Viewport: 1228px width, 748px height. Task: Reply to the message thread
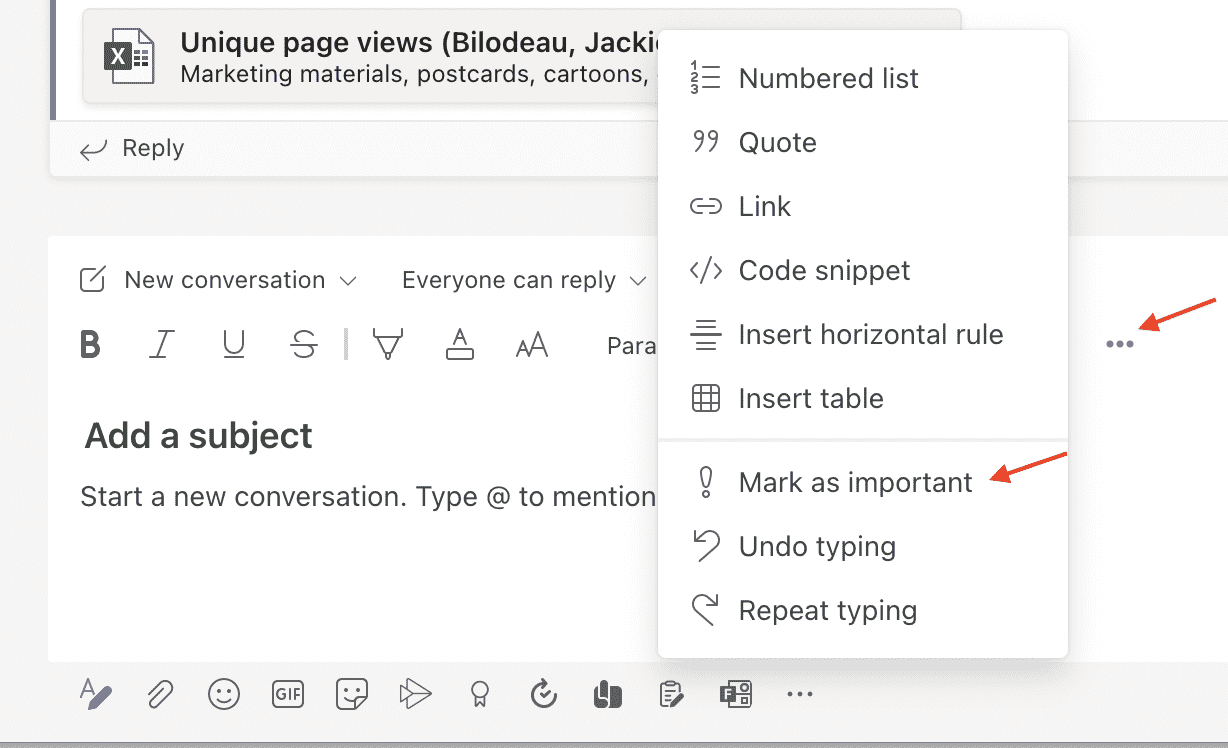(x=132, y=149)
